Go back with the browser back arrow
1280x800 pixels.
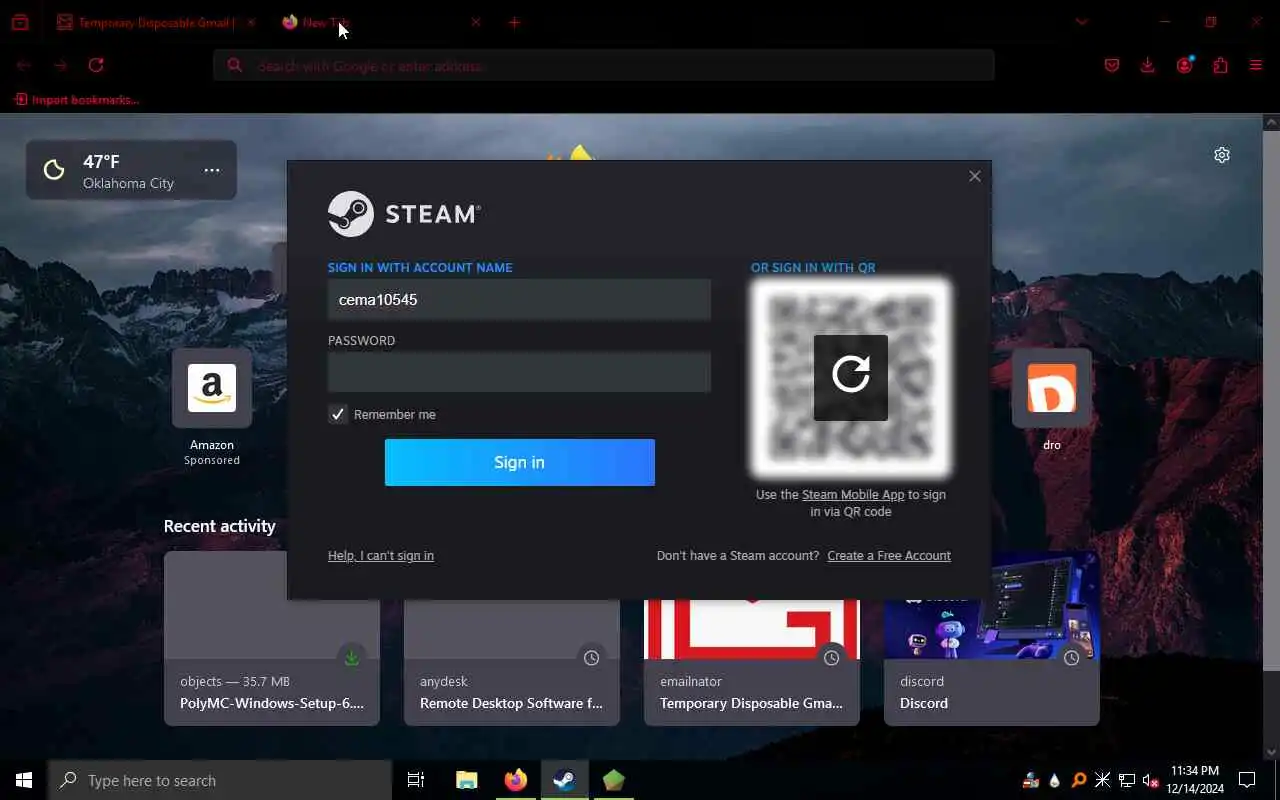coord(24,65)
